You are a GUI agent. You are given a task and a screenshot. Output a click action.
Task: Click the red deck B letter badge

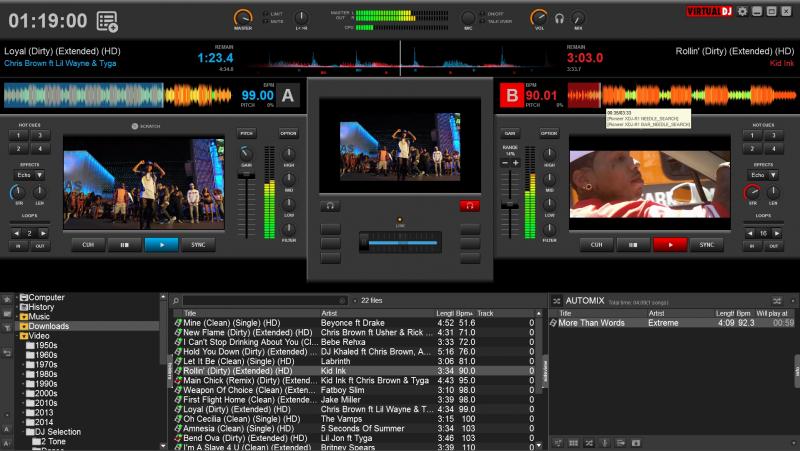click(512, 95)
